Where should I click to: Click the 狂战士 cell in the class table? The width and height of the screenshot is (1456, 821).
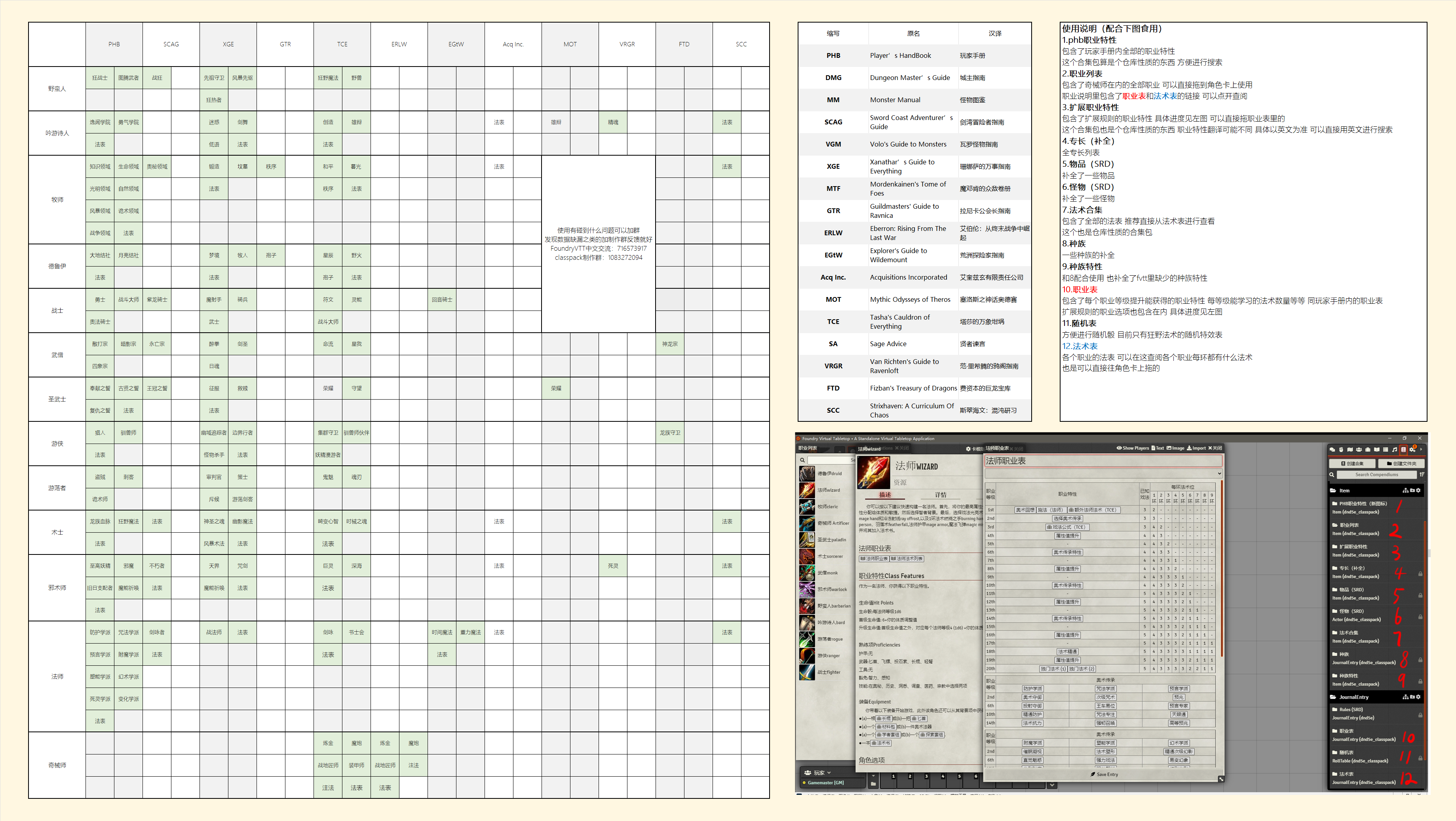coord(99,78)
